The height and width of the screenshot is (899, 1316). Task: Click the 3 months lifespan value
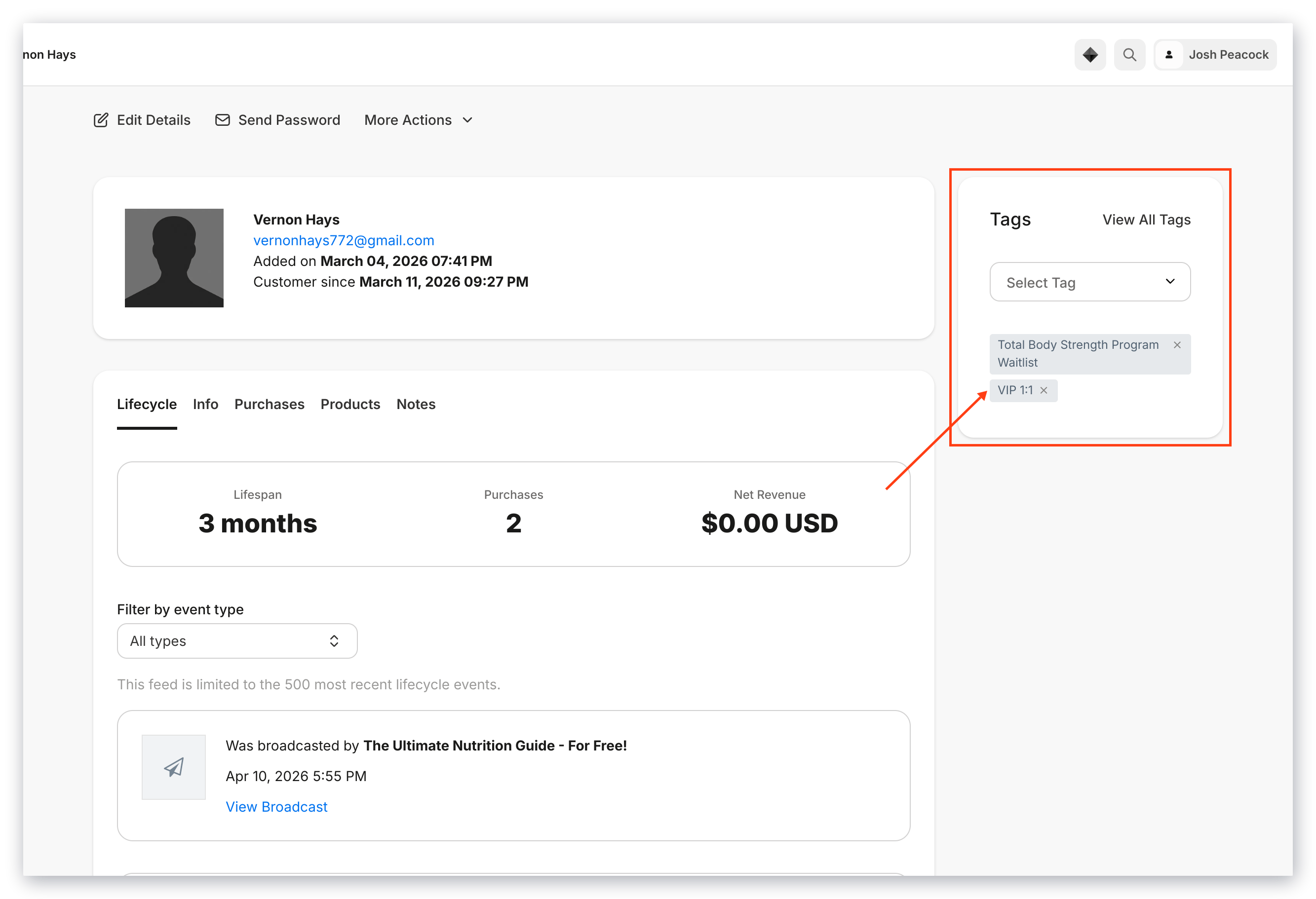[x=258, y=523]
